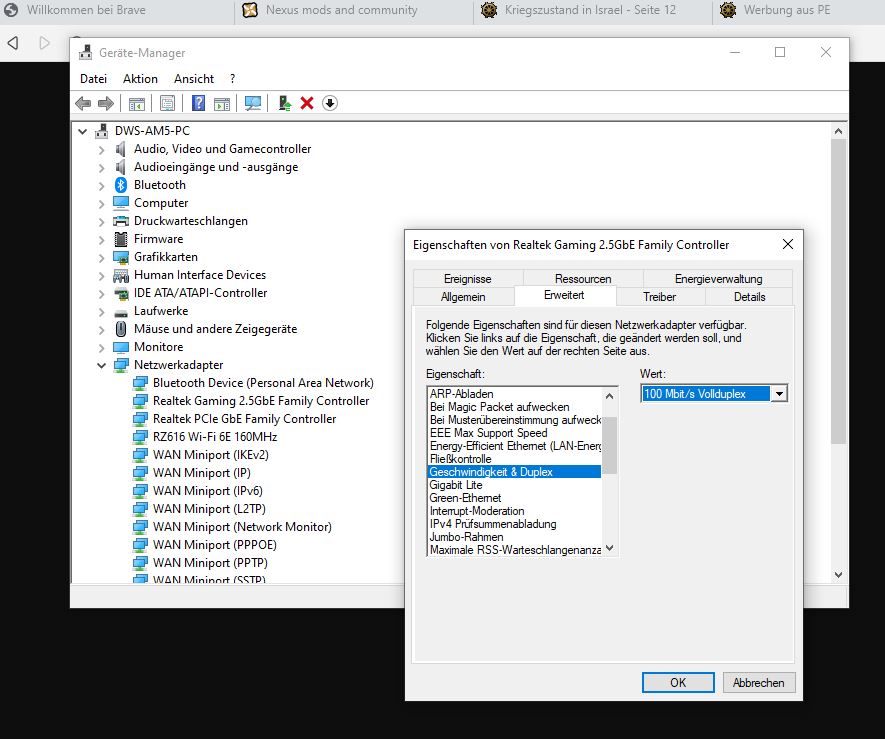Viewport: 885px width, 739px height.
Task: Collapse the Netzwerkadapter category
Action: pyautogui.click(x=101, y=365)
